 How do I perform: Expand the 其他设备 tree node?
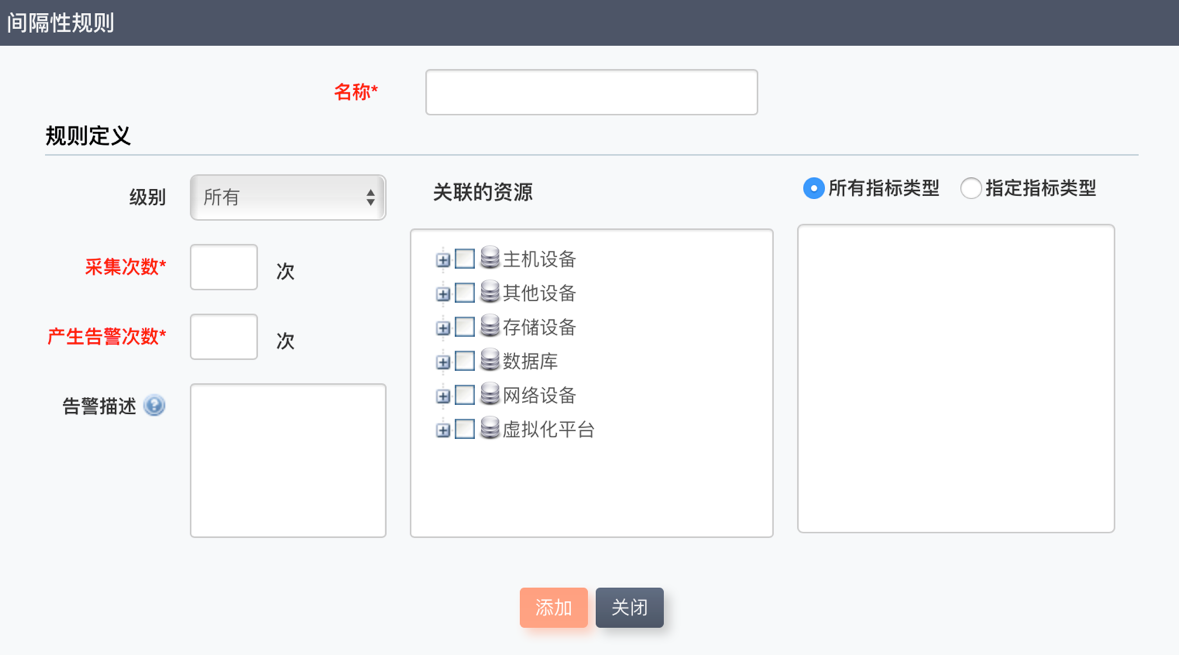[443, 294]
